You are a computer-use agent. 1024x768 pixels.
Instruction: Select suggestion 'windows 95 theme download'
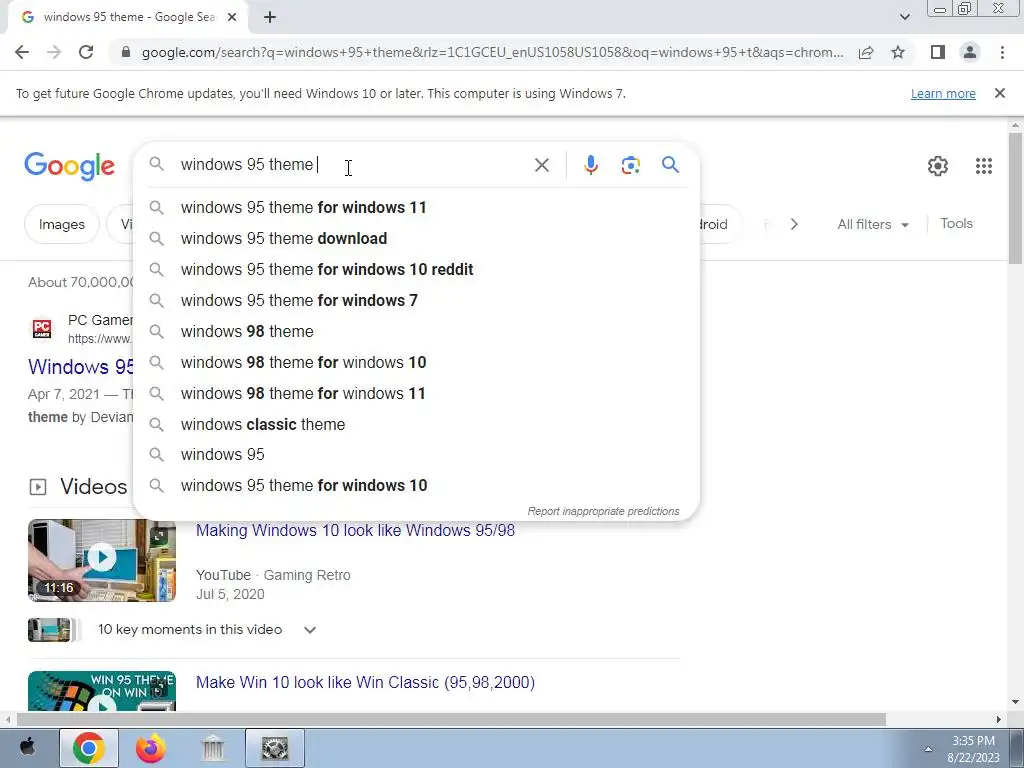click(x=416, y=238)
